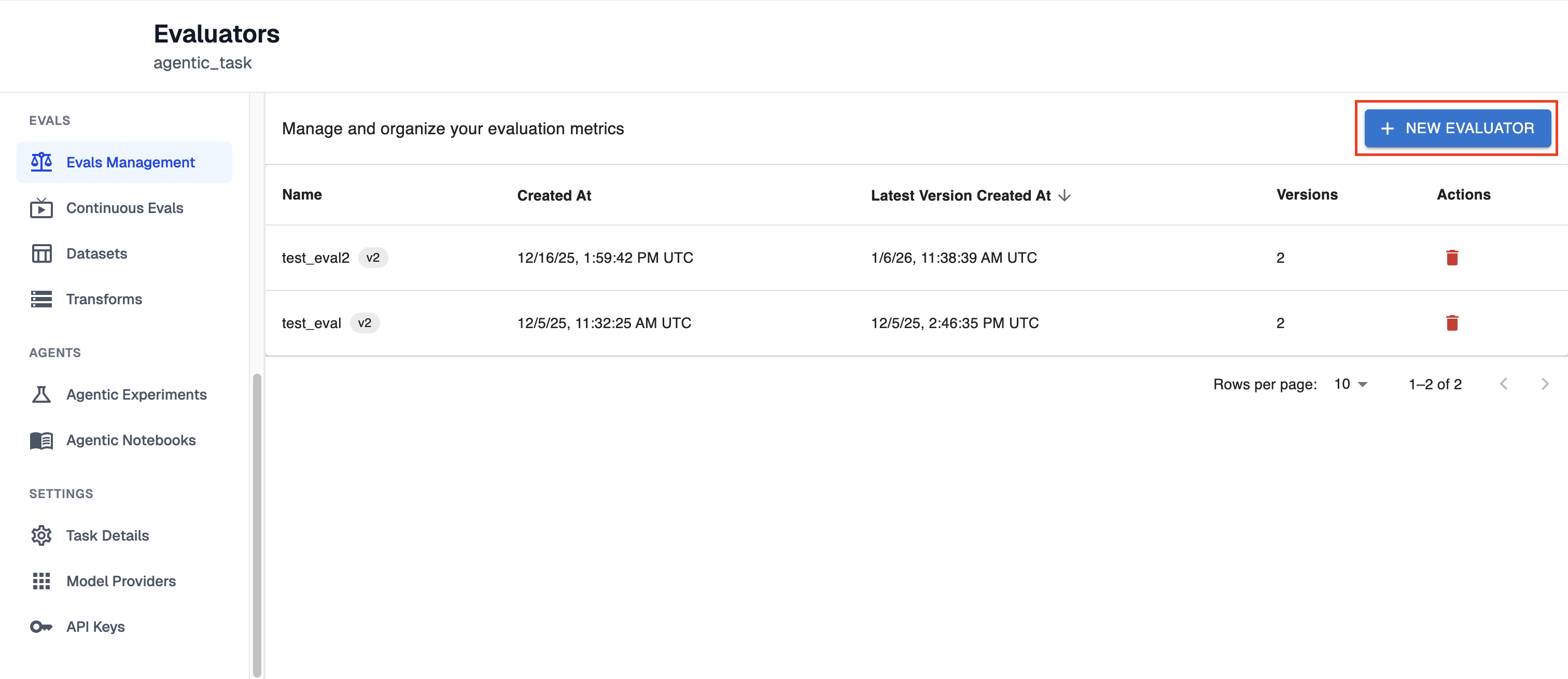The image size is (1568, 679).
Task: Click the Evals Management scales icon
Action: 41,162
